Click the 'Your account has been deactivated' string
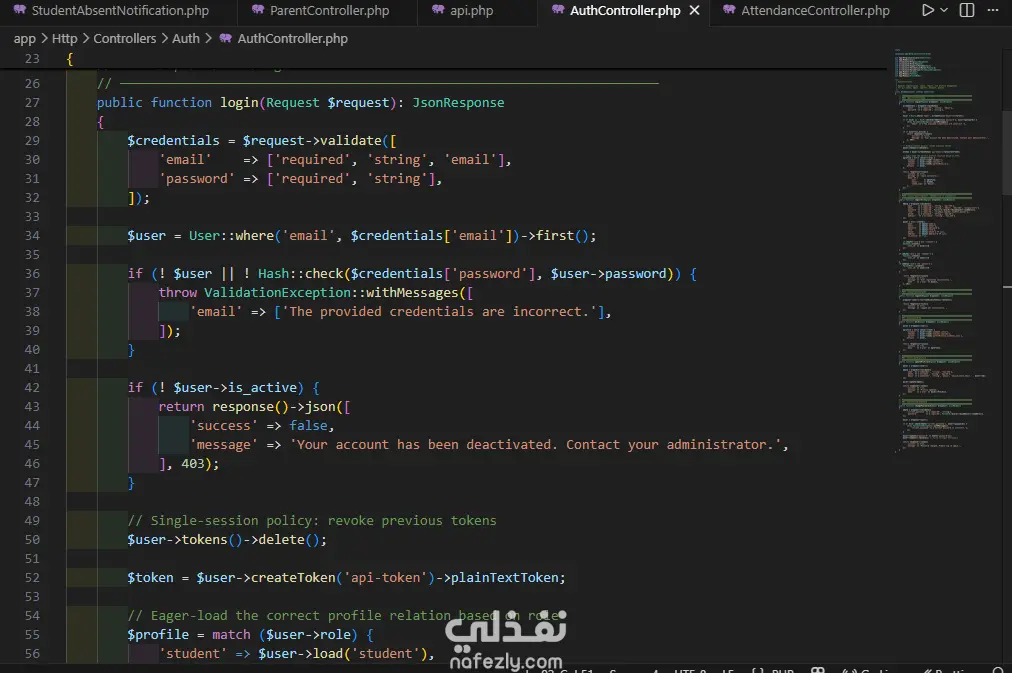Viewport: 1012px width, 673px height. tap(535, 445)
